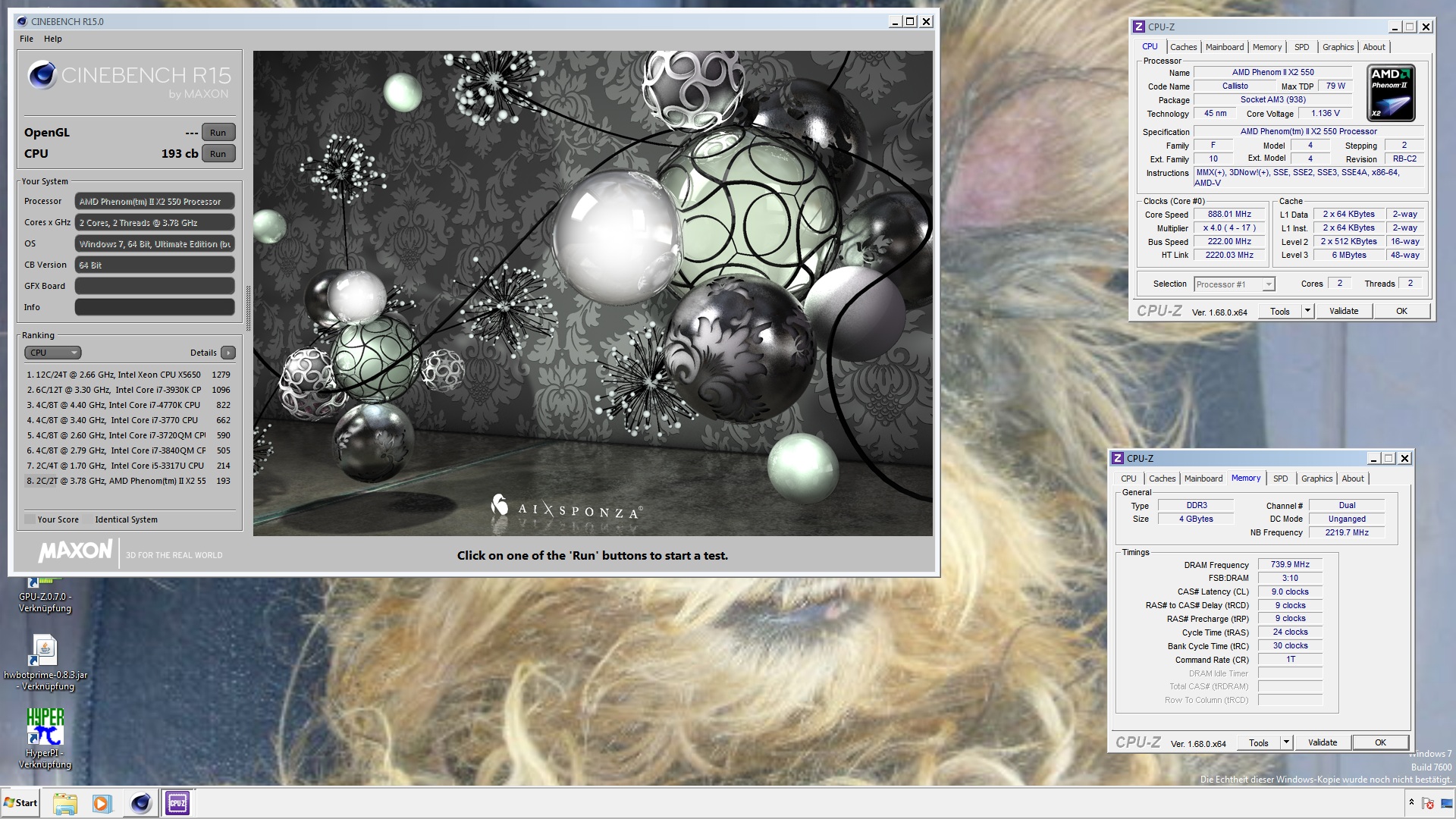The width and height of the screenshot is (1456, 819).
Task: Switch to Graphics tab in top CPU-Z
Action: pos(1338,47)
